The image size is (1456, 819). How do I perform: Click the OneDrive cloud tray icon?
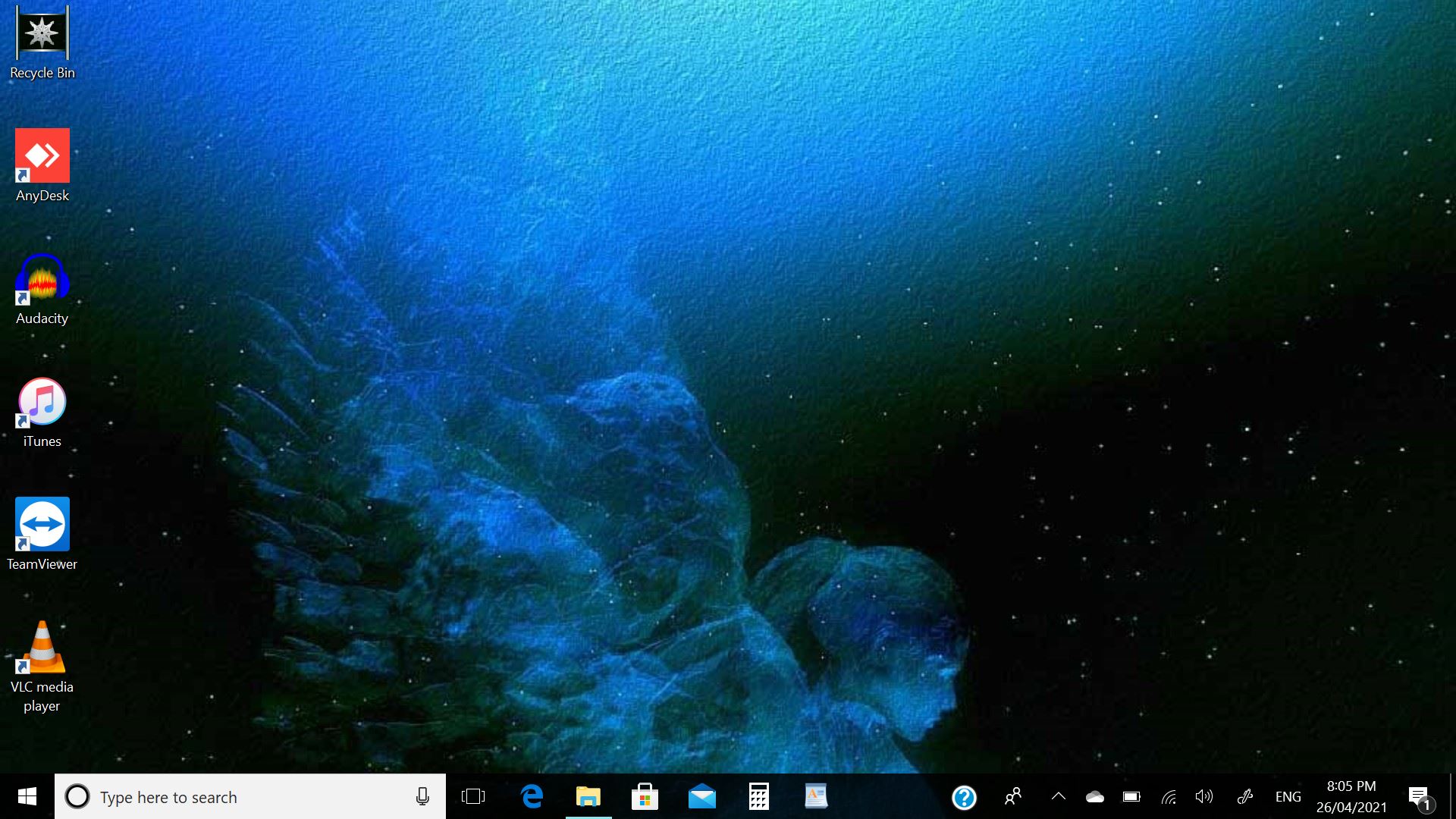pos(1094,797)
